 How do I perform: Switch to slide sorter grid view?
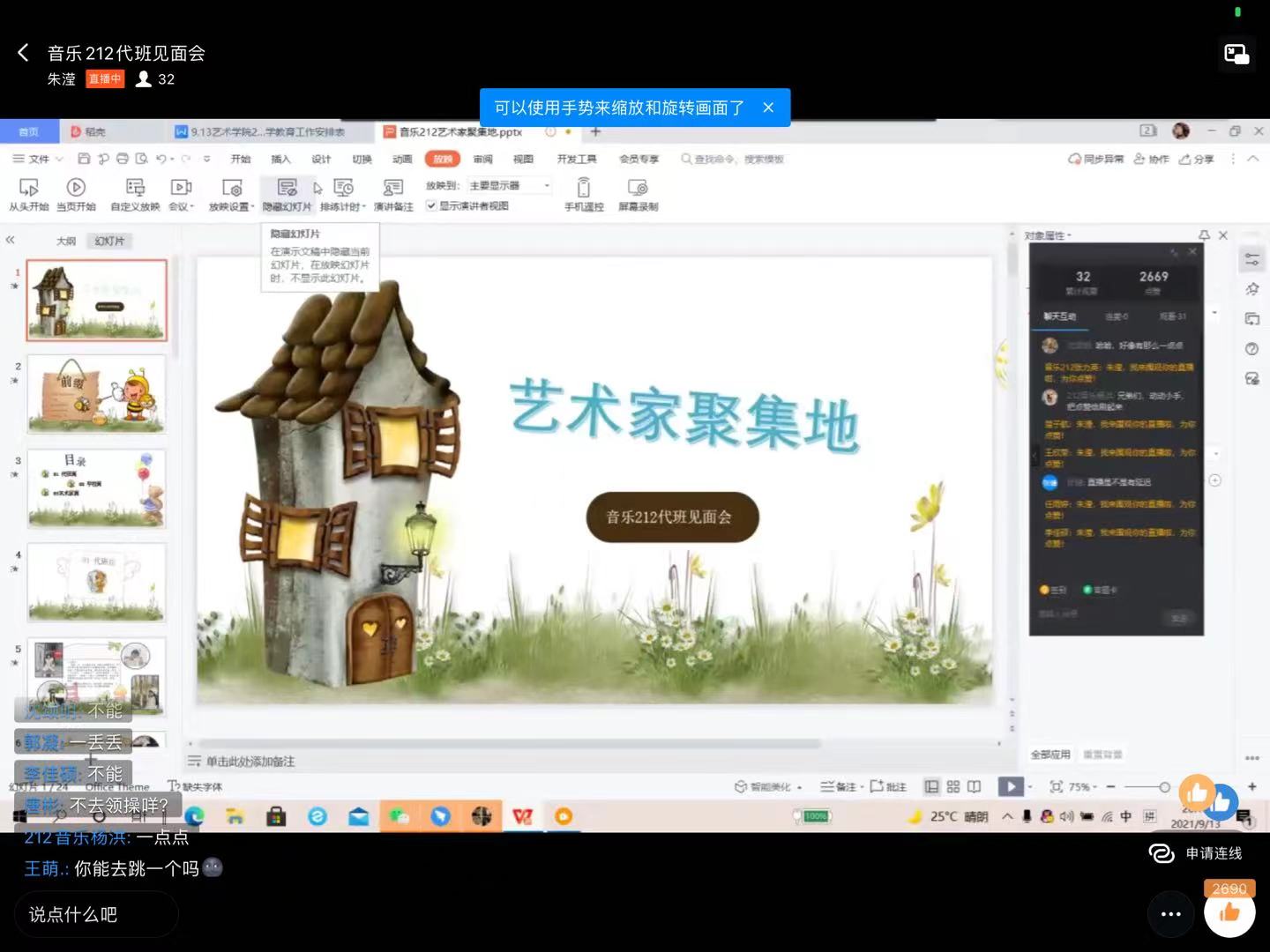(953, 786)
